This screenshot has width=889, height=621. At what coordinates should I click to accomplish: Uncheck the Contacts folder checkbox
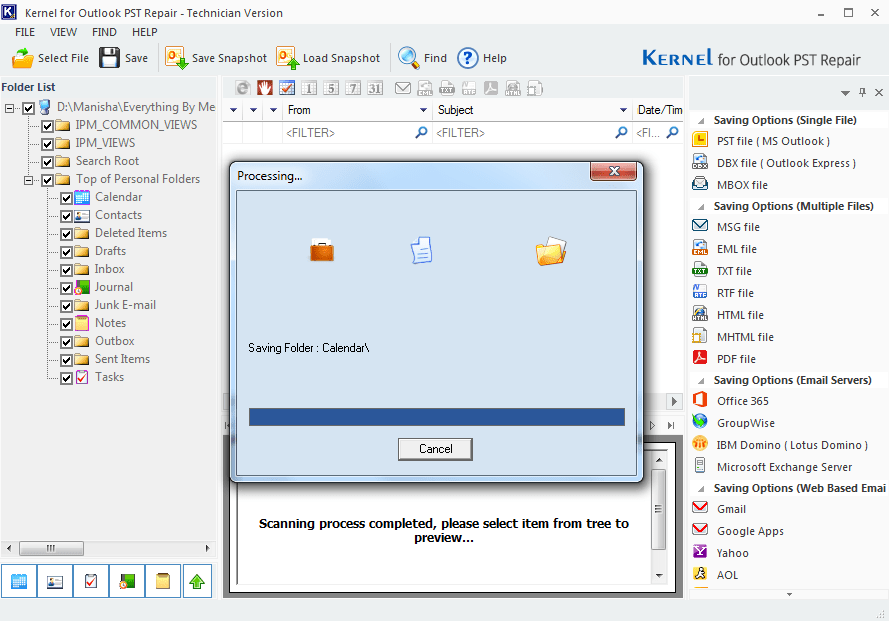tap(66, 216)
